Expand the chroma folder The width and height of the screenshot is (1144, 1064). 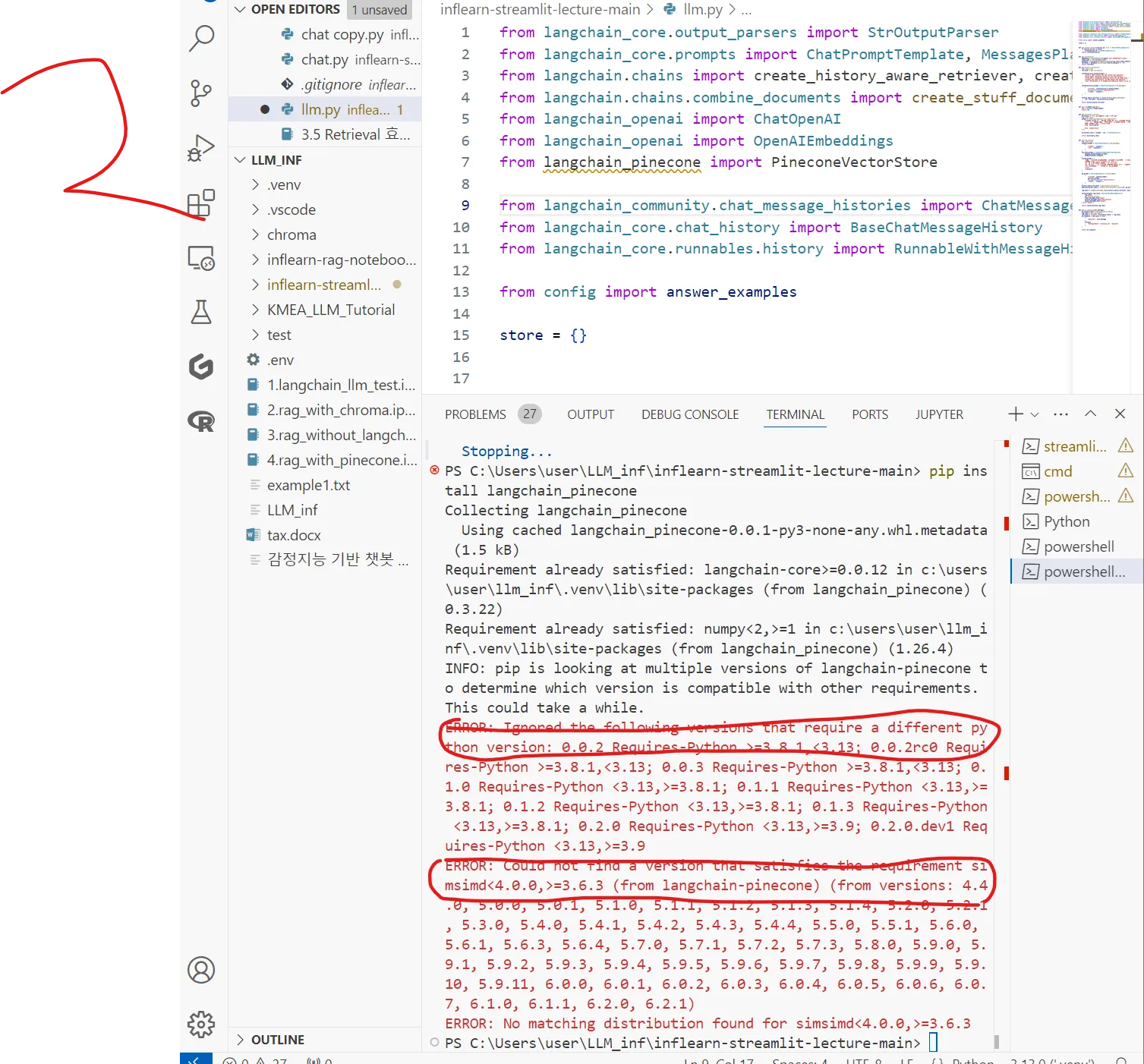point(325,235)
